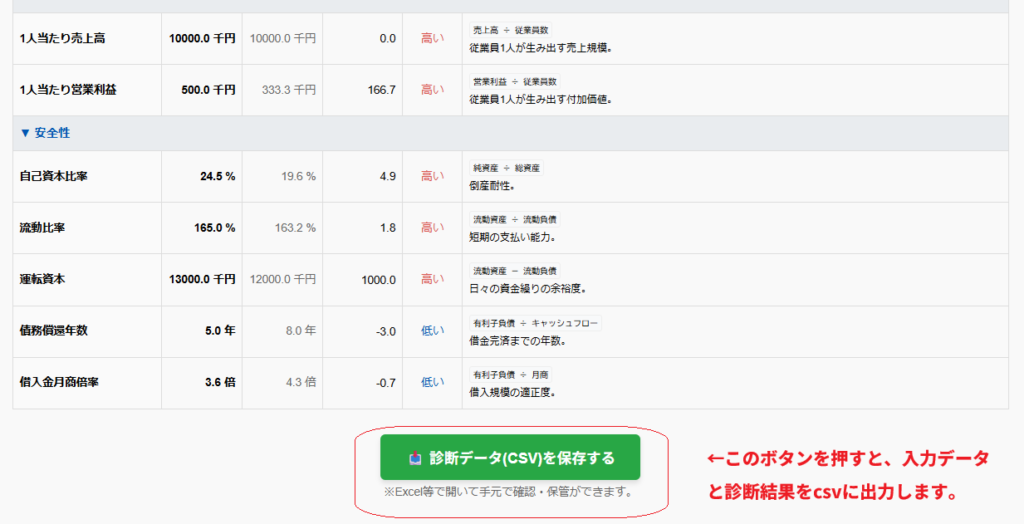Image resolution: width=1024 pixels, height=524 pixels.
Task: Click the description 借入規模の適正度。
Action: [513, 393]
